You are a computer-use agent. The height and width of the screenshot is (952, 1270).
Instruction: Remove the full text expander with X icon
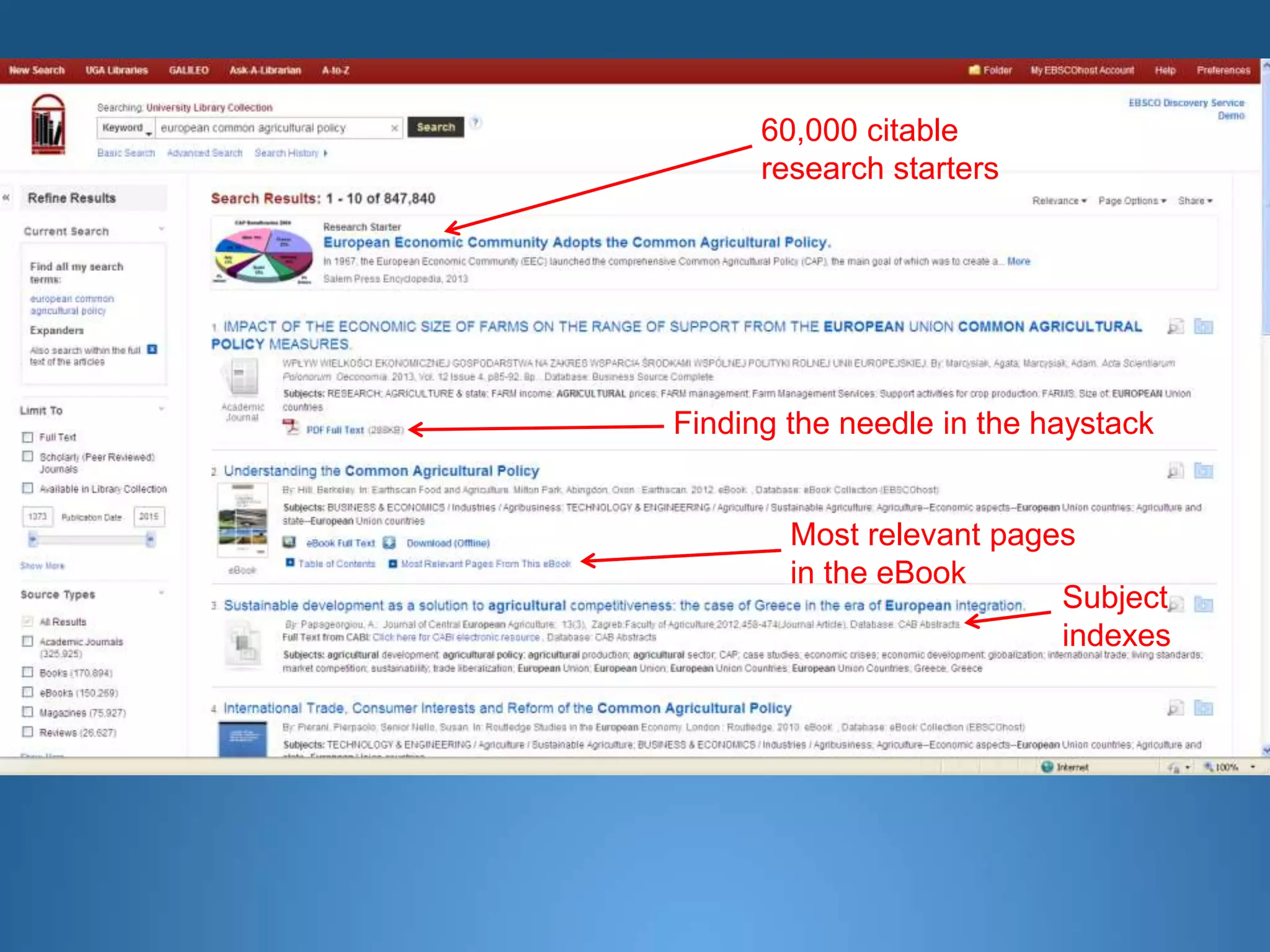153,350
